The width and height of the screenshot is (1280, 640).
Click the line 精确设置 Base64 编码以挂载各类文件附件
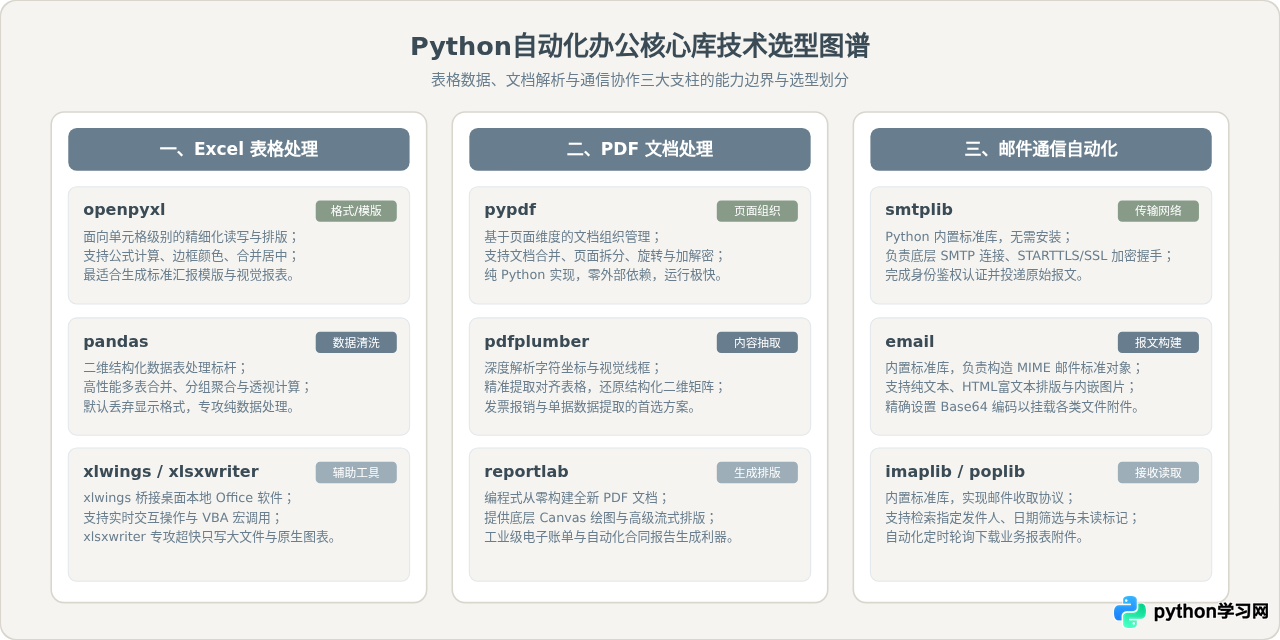1013,406
